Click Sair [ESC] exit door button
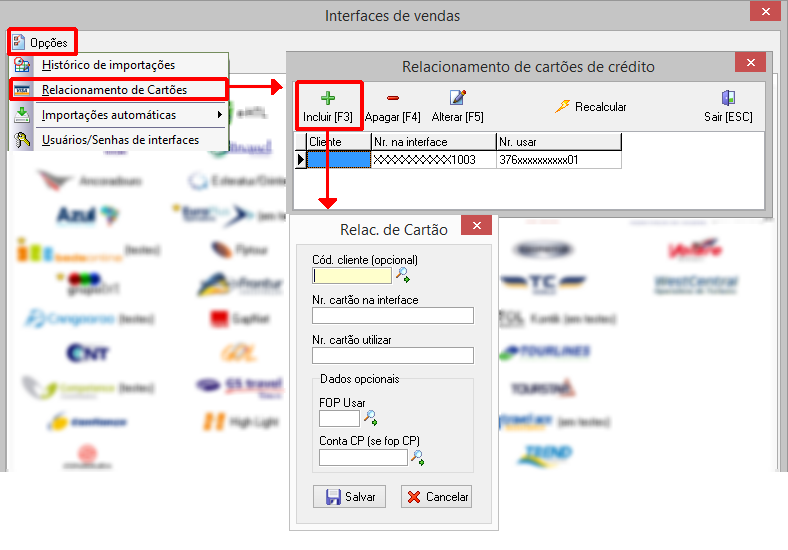Screen dimensions: 788x550 point(728,106)
